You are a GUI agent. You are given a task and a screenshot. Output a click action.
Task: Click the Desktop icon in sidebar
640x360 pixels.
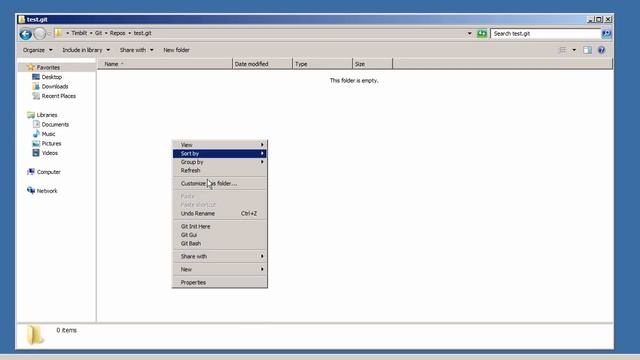click(36, 77)
